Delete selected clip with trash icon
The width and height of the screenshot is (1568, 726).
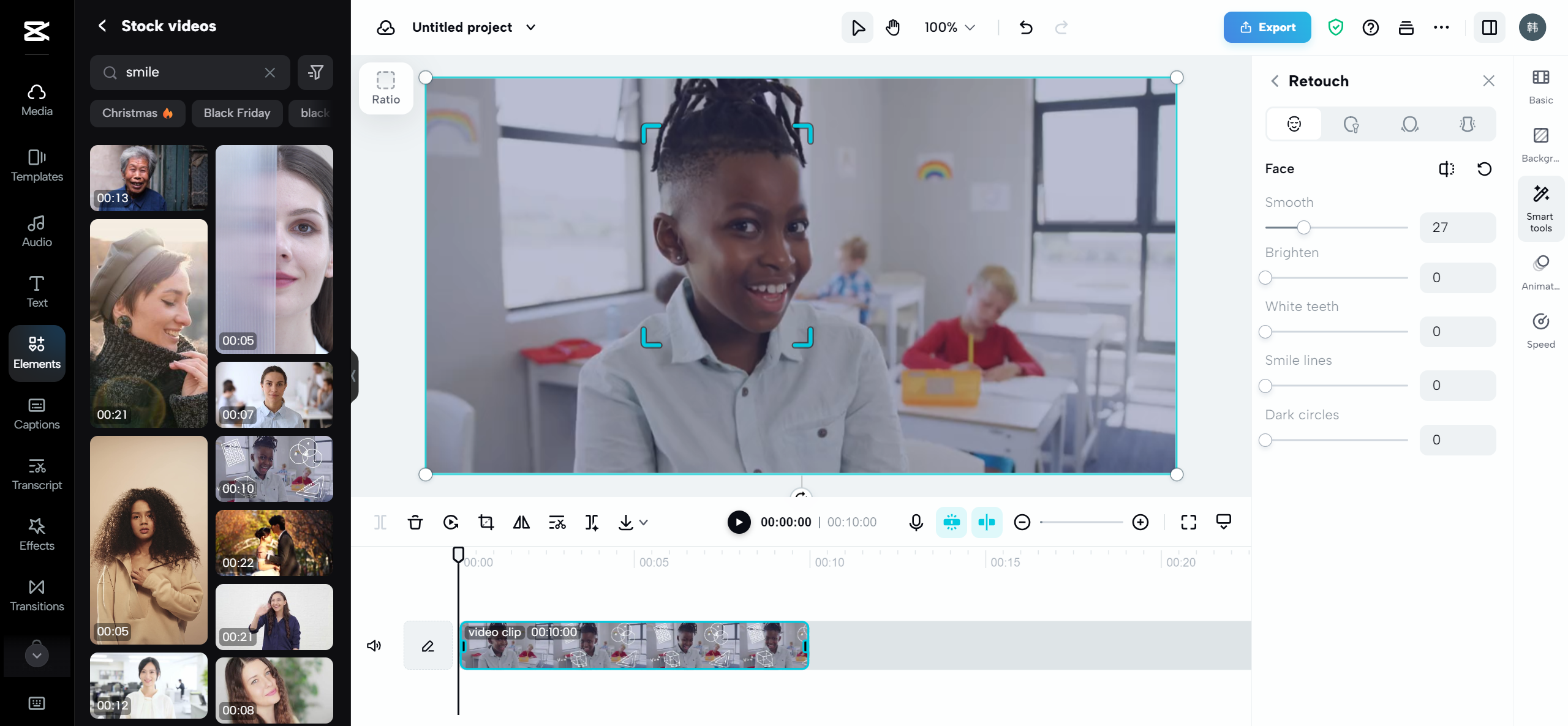(x=415, y=522)
